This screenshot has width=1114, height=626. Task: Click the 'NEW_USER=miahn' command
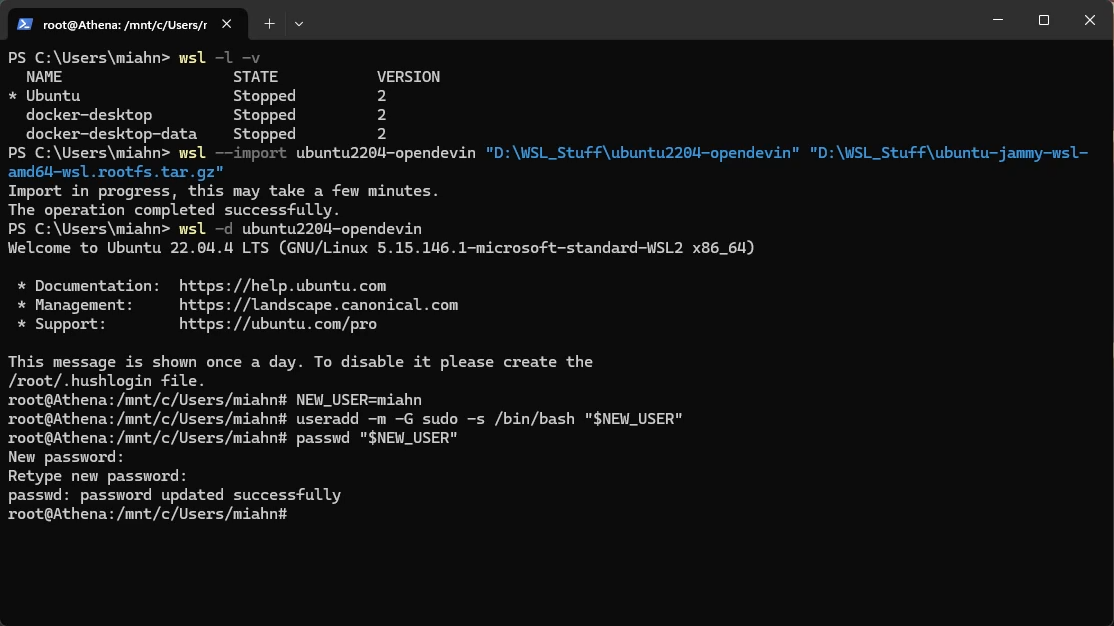point(359,400)
